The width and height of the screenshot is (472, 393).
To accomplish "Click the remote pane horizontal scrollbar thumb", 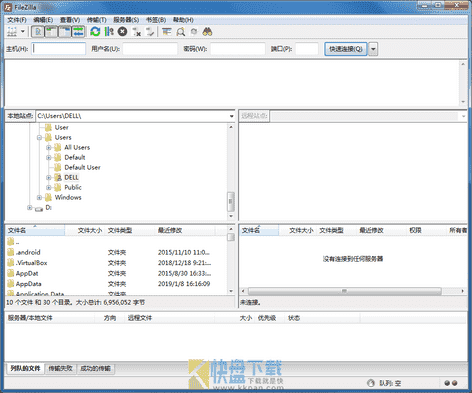I will point(344,291).
